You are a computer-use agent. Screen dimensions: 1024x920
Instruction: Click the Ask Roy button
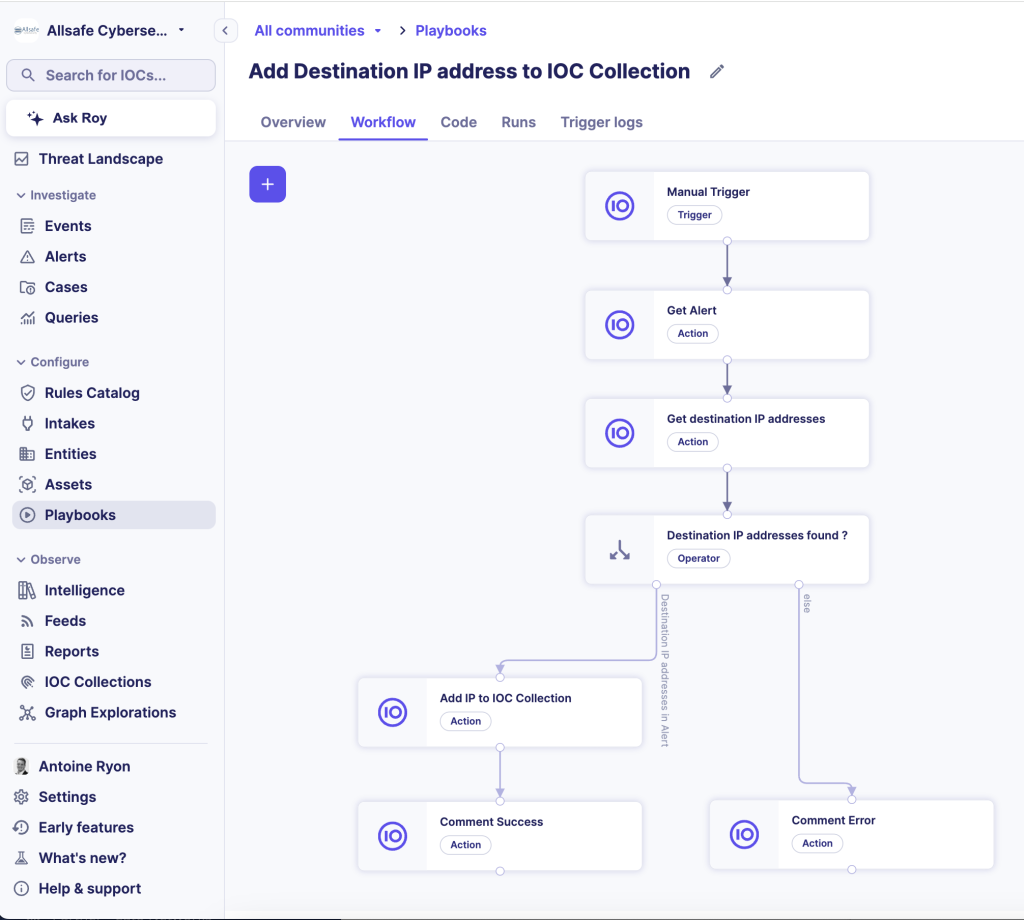click(111, 118)
